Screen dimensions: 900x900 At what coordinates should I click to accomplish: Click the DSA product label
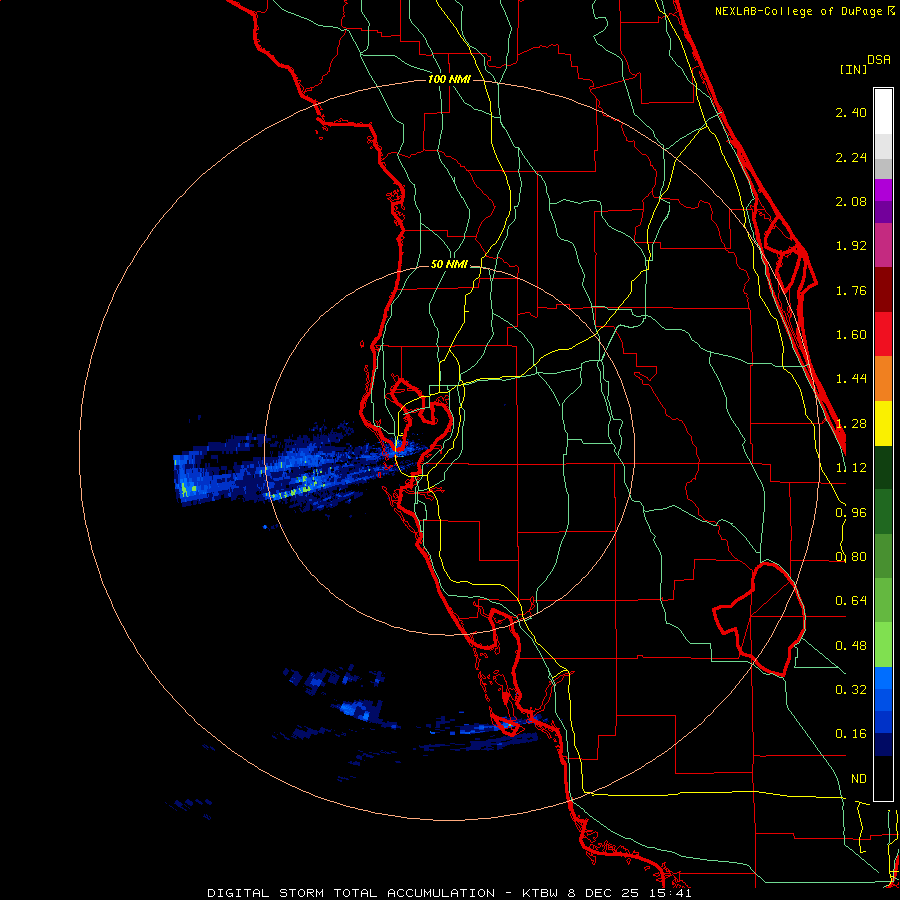point(879,60)
